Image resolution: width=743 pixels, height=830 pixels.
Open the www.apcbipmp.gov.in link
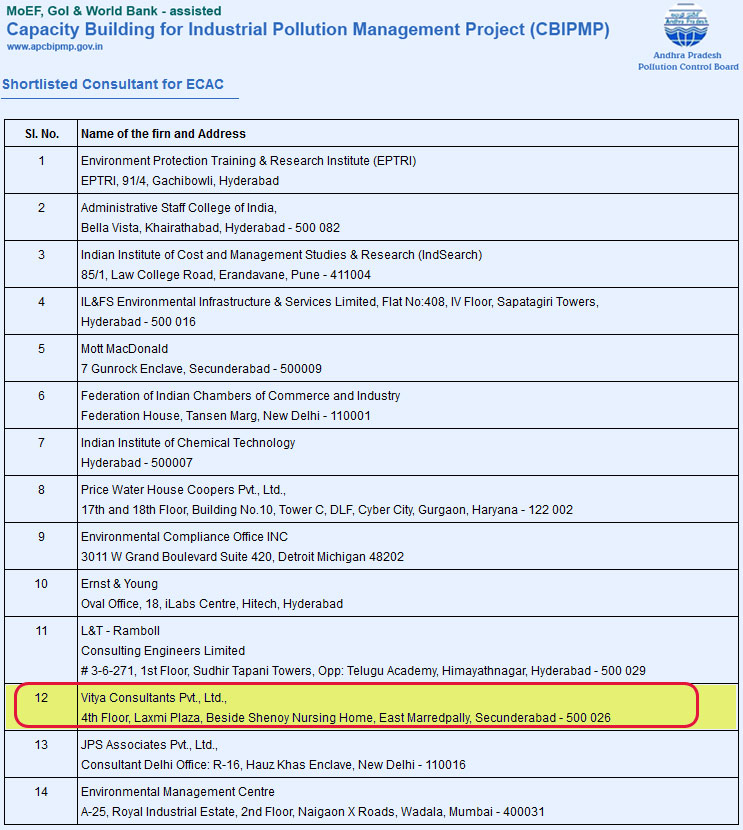click(55, 47)
